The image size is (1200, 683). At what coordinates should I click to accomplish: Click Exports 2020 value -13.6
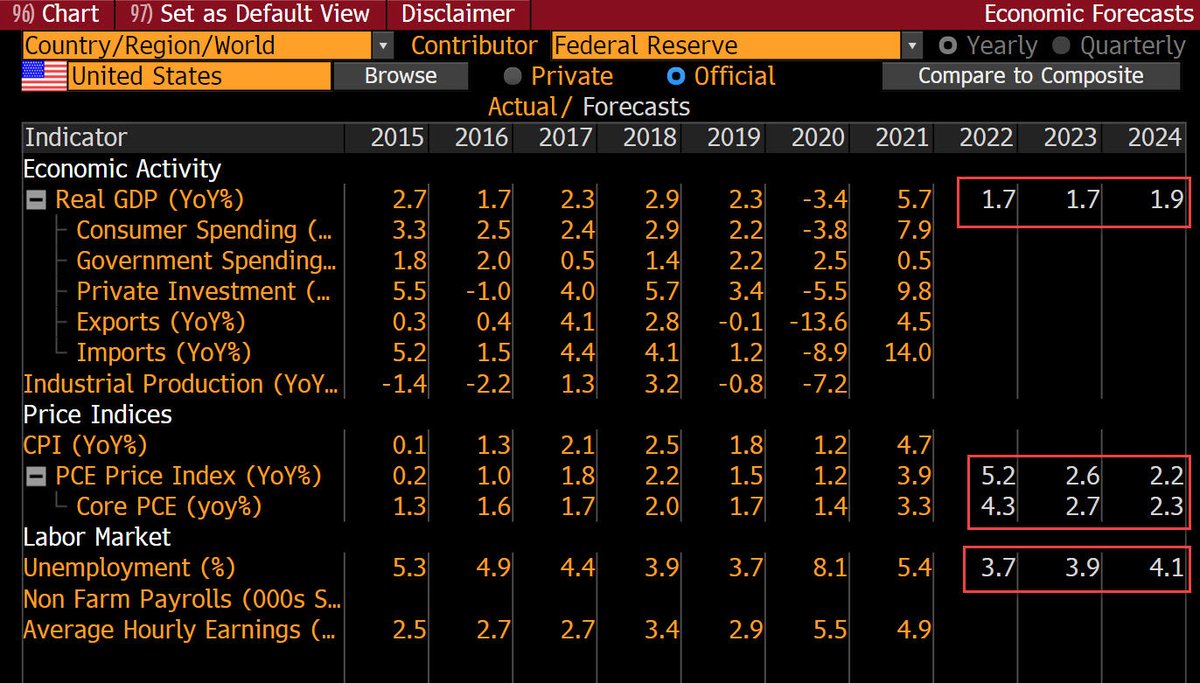coord(818,322)
